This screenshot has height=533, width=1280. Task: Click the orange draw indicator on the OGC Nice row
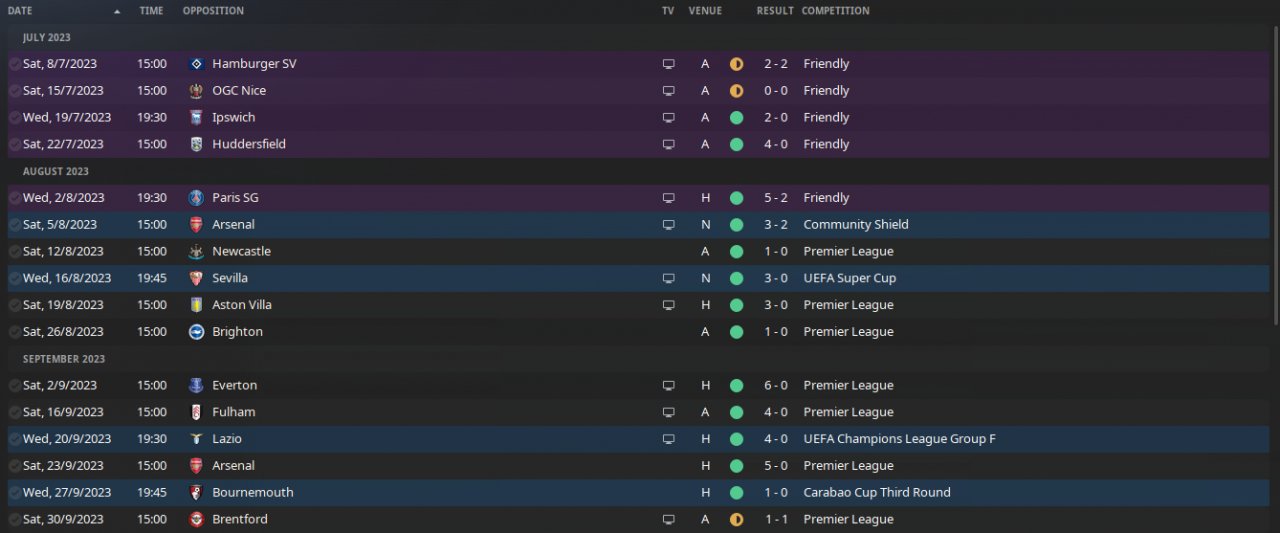click(x=737, y=91)
